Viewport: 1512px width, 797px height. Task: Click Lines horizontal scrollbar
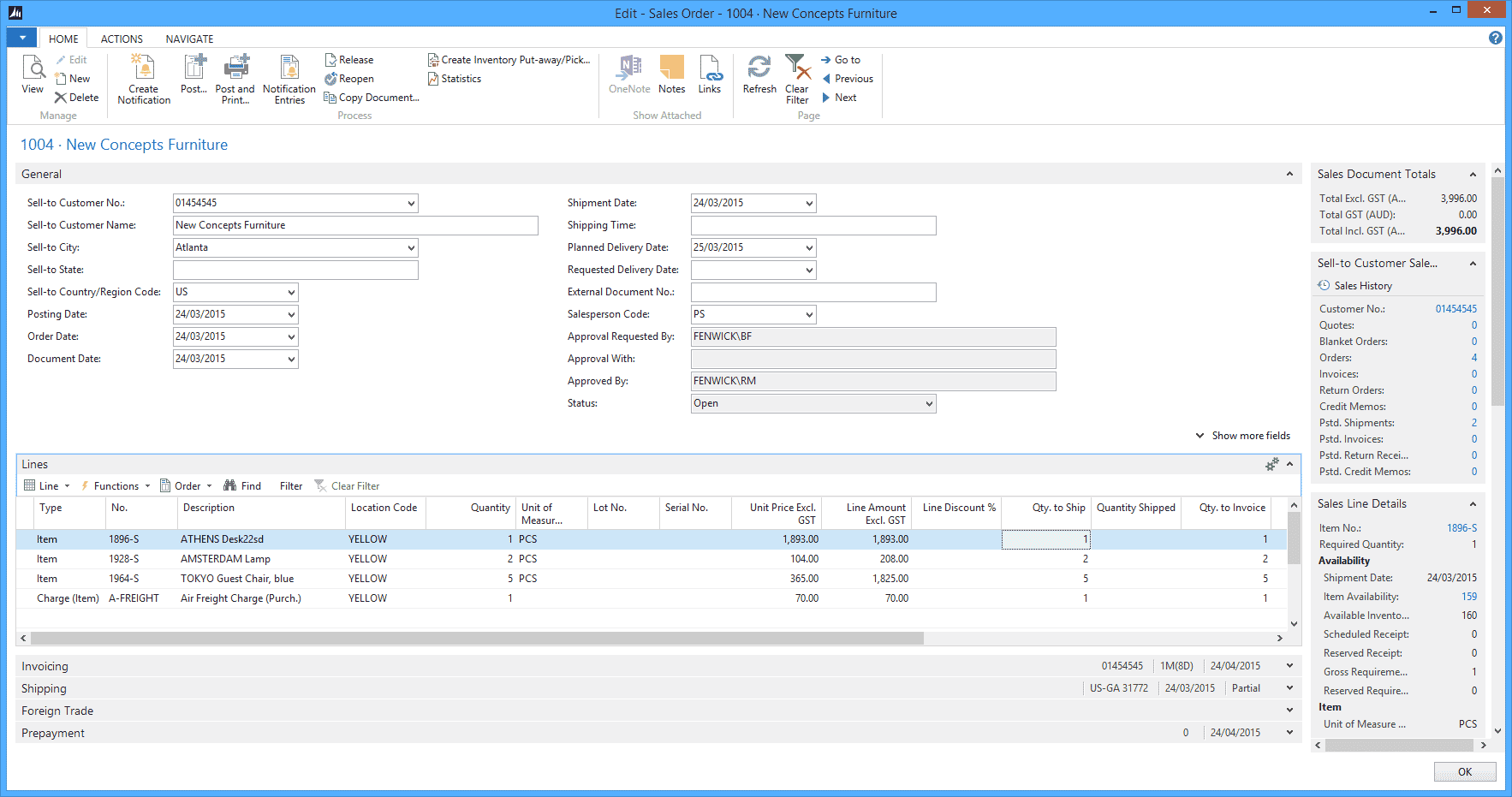coord(477,638)
